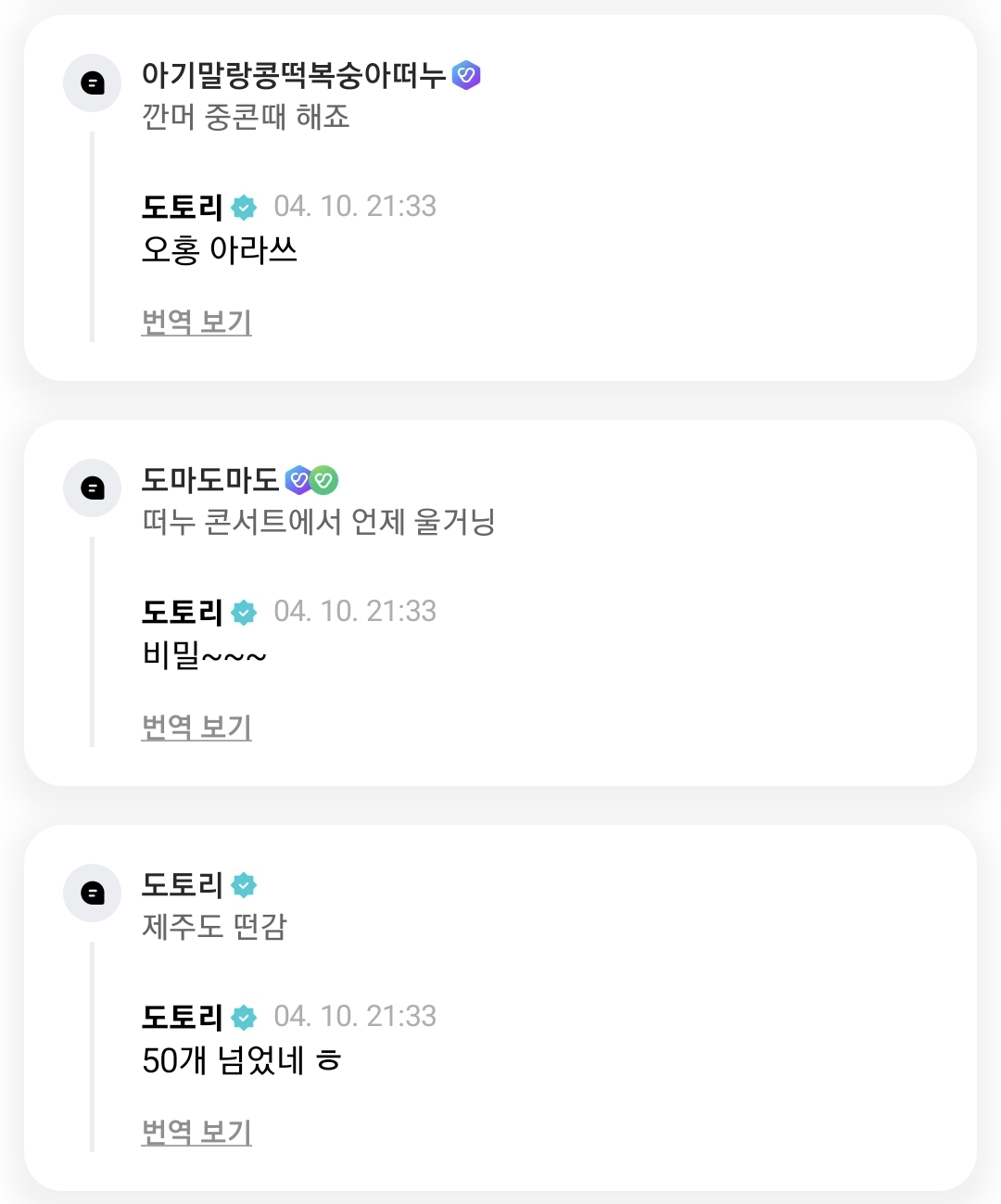Viewport: 1001px width, 1204px height.
Task: Click green heart badge next to 도마도마도
Action: coord(323,480)
